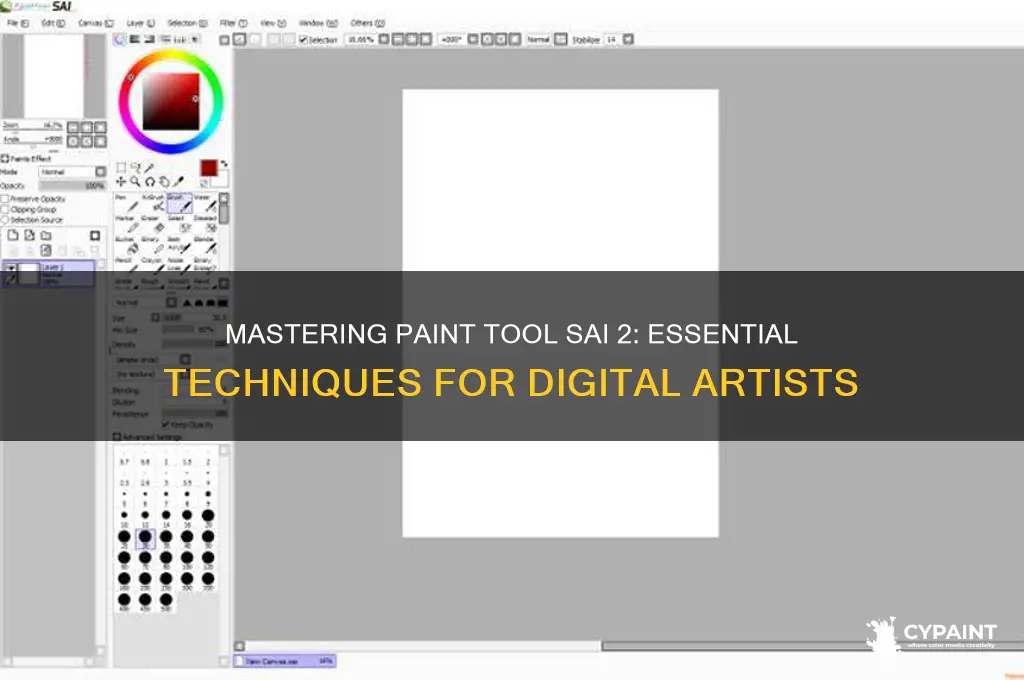Expand the Advanced Settings section
This screenshot has width=1024, height=680.
(117, 436)
